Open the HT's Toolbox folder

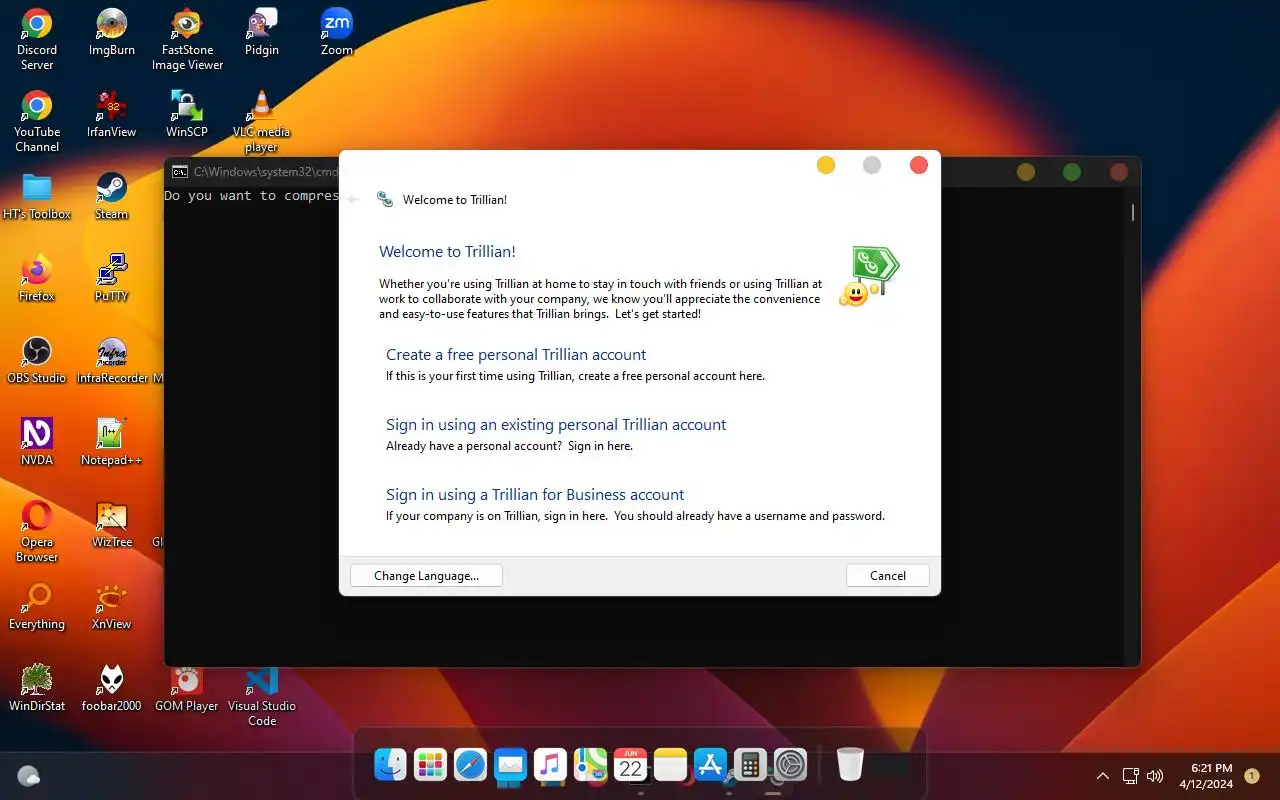click(x=37, y=197)
